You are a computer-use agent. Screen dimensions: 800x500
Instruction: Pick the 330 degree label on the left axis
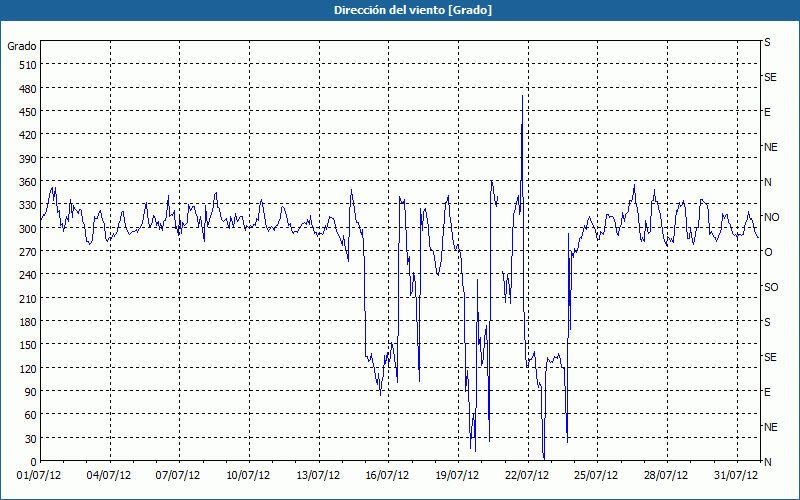tap(28, 205)
